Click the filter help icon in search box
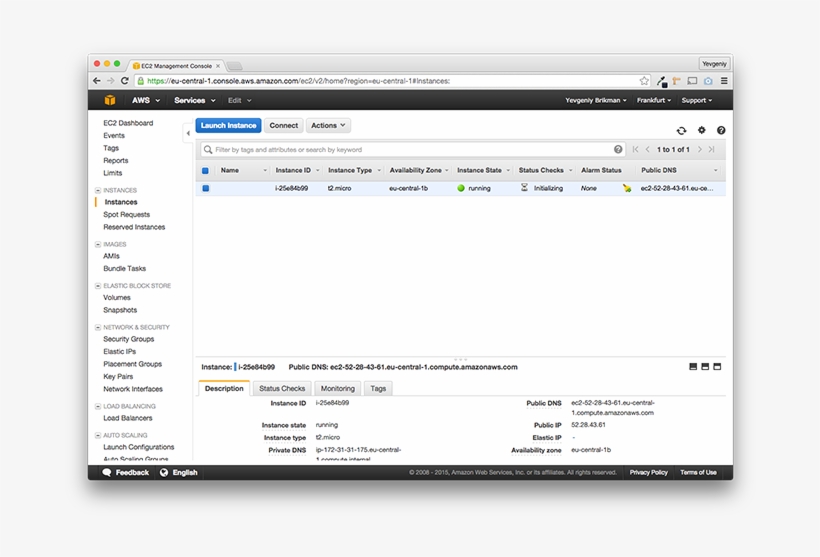The height and width of the screenshot is (557, 820). (x=618, y=150)
